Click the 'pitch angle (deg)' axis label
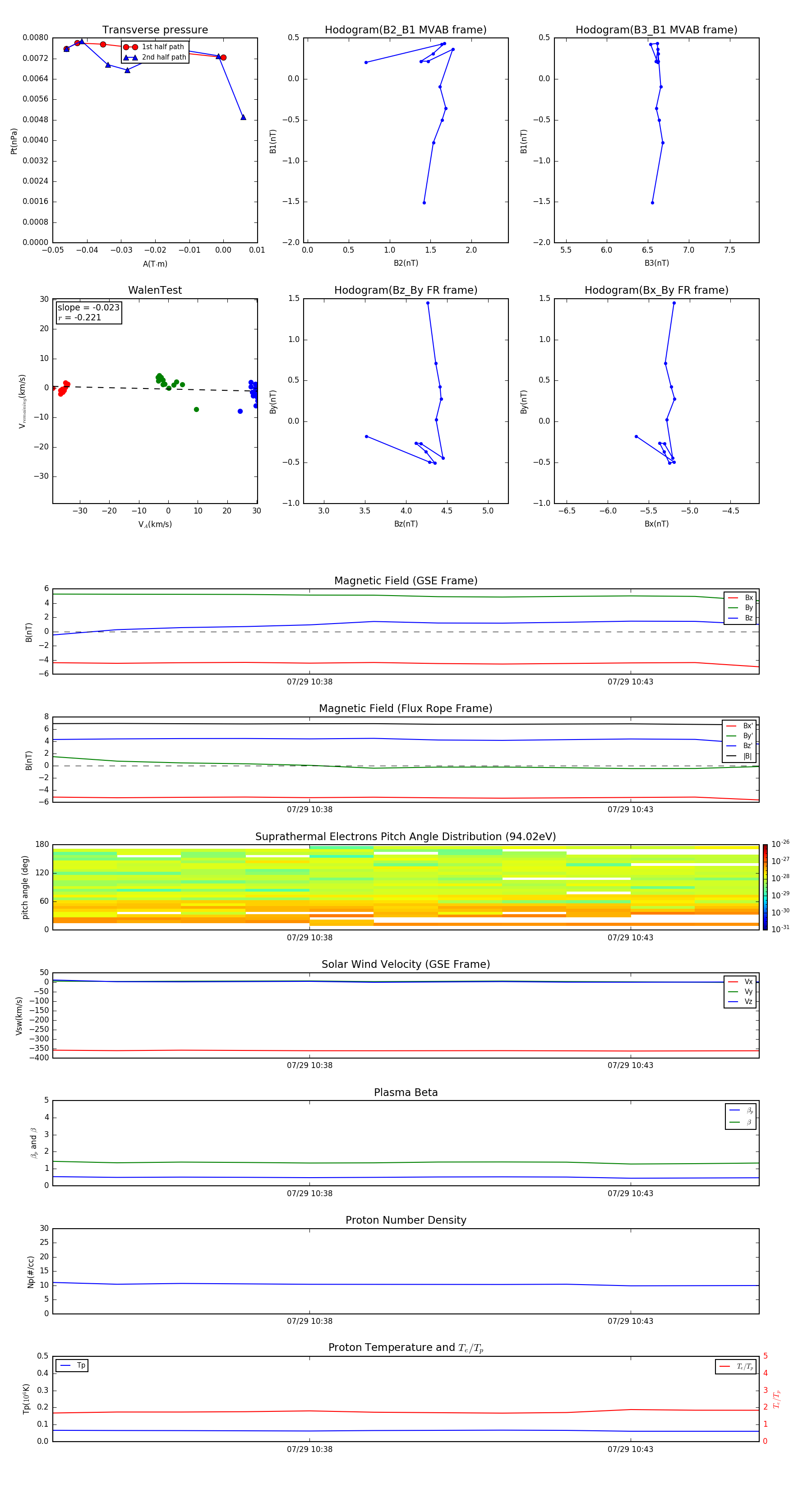This screenshot has height=1489, width=812. pos(25,887)
